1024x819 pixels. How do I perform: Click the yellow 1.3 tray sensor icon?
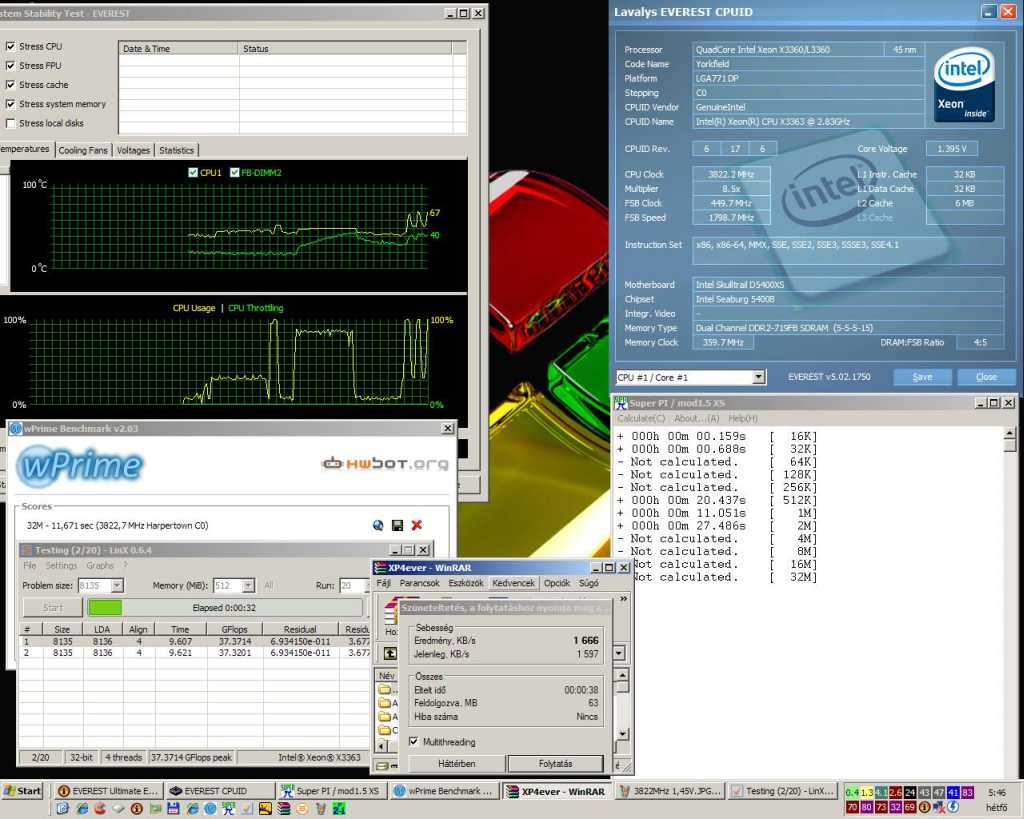(867, 792)
